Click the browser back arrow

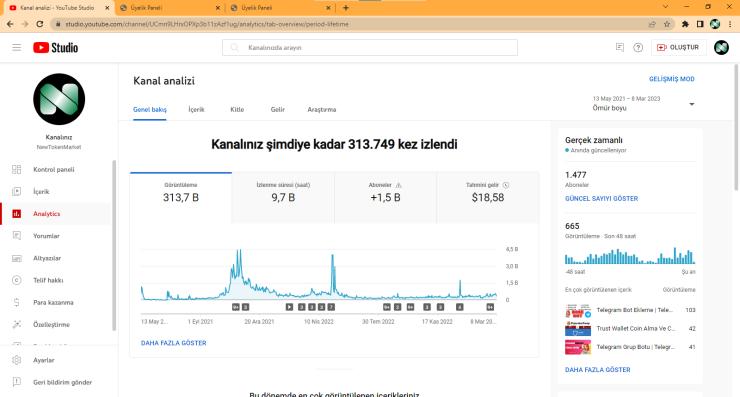(x=10, y=24)
